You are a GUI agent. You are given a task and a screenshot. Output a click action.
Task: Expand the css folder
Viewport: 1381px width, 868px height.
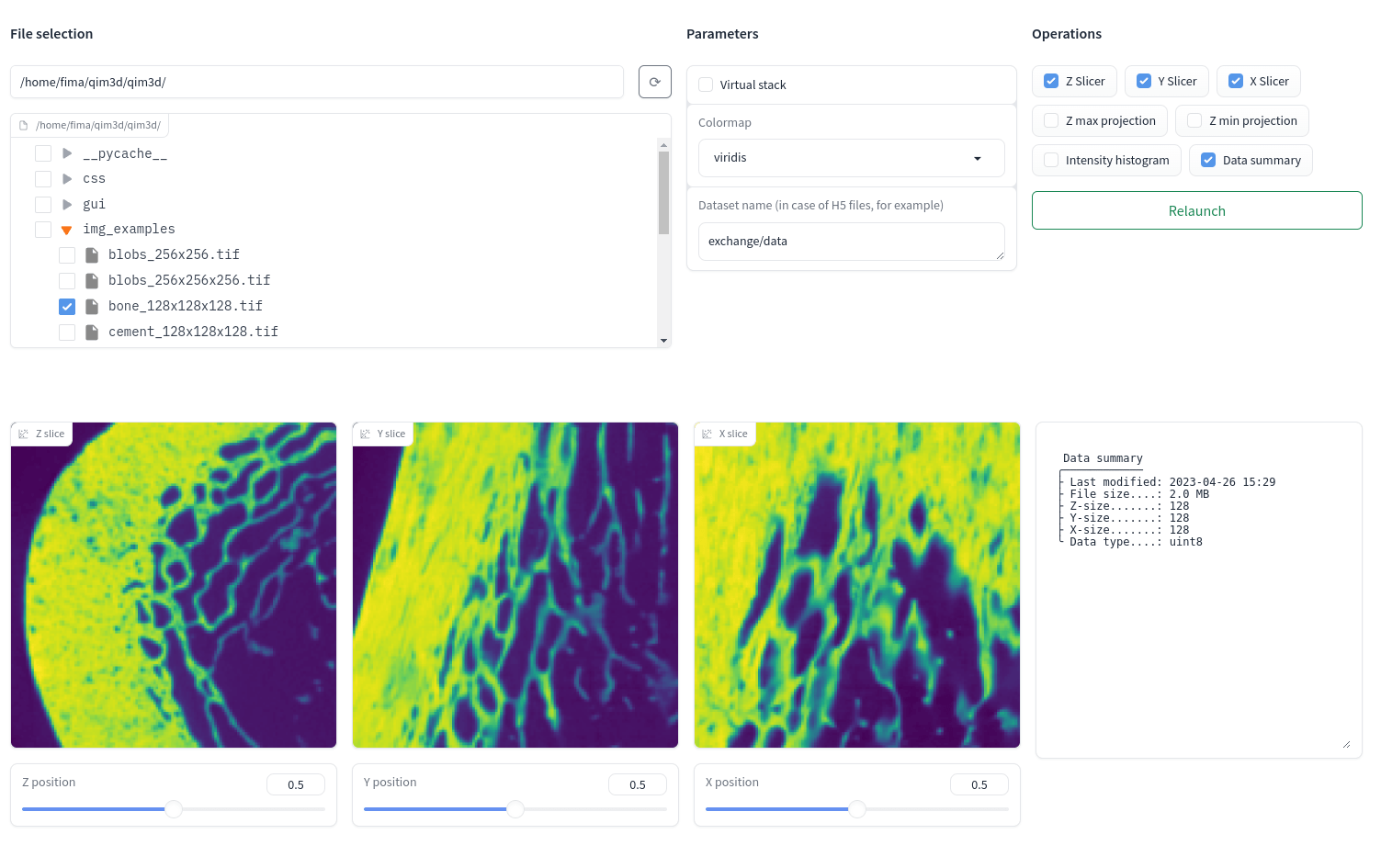pos(67,178)
